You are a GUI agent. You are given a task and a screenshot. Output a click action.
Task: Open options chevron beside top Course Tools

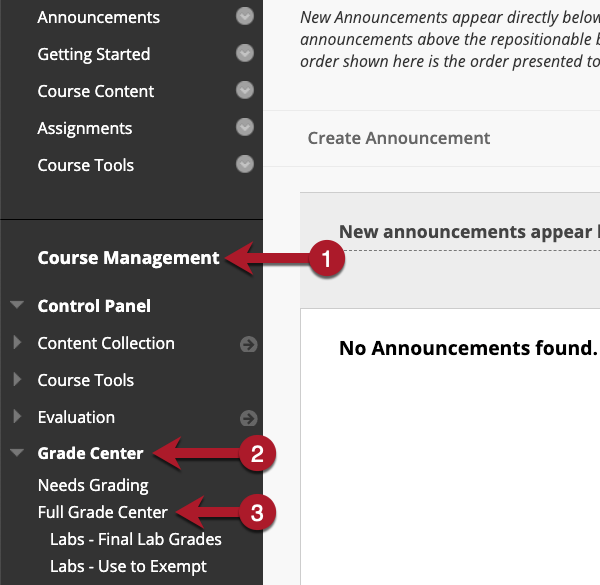tap(245, 165)
